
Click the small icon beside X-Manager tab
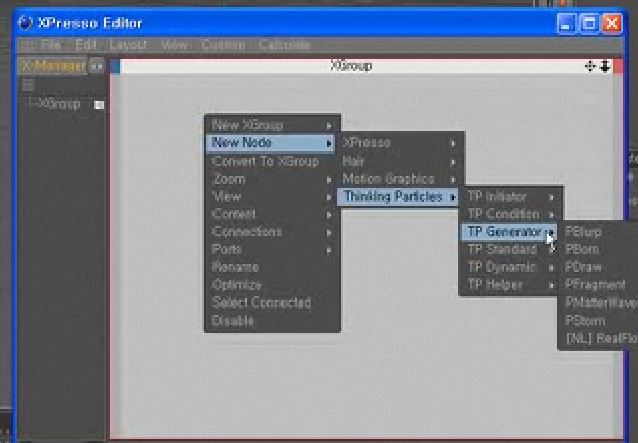(96, 66)
